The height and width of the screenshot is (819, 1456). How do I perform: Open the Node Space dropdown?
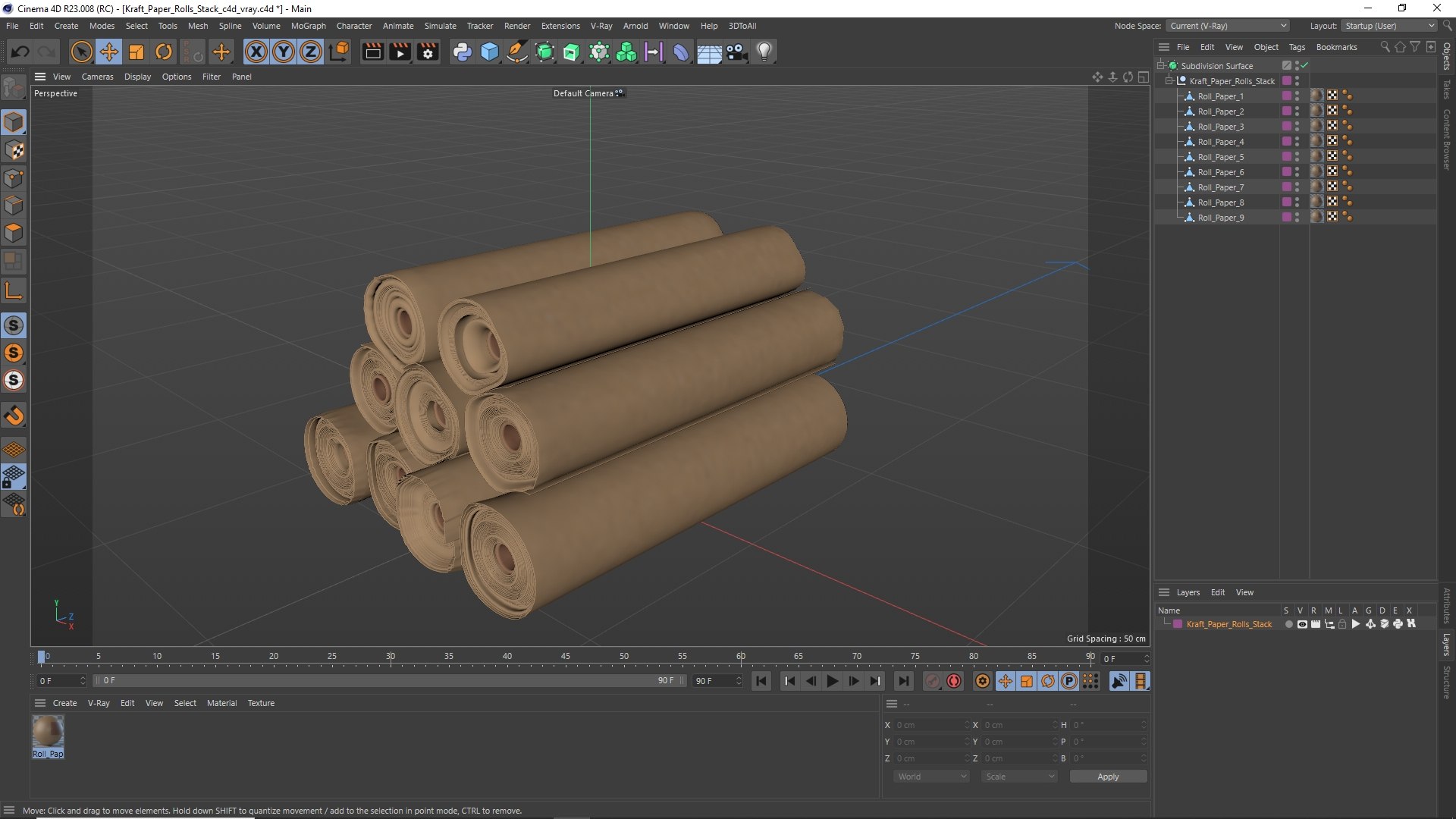pos(1227,26)
